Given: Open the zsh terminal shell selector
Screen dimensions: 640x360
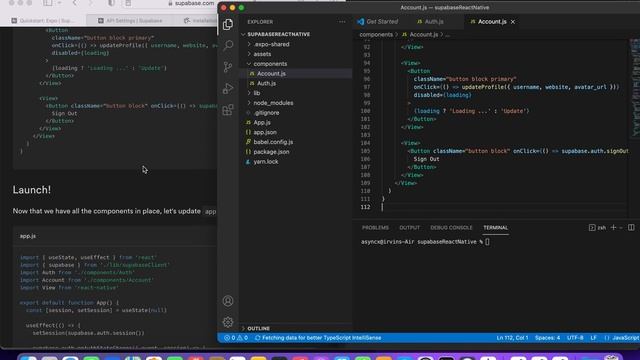Looking at the screenshot, I should 597,228.
